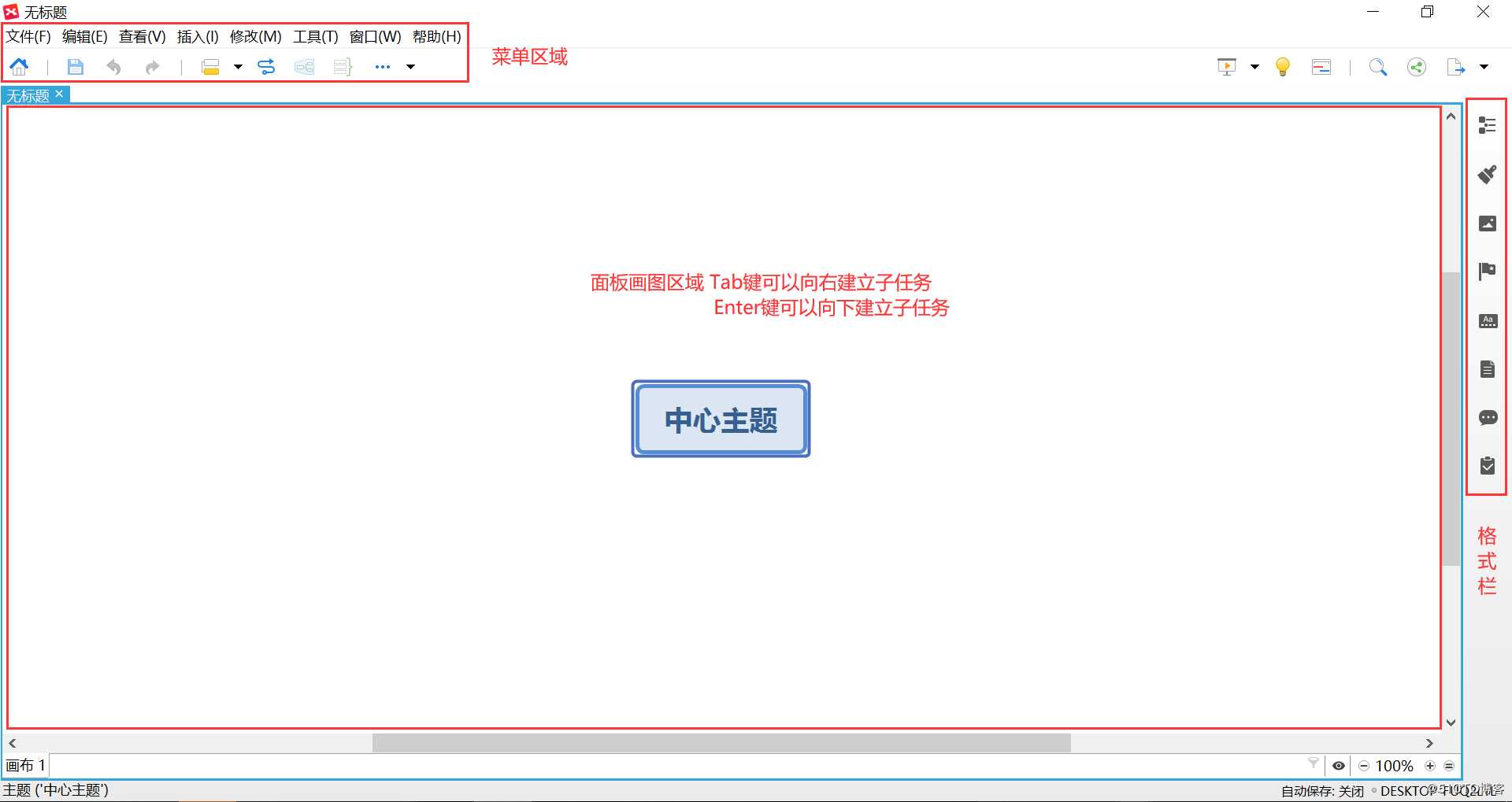The height and width of the screenshot is (802, 1512).
Task: Open the Gantt chart view icon
Action: point(1321,67)
